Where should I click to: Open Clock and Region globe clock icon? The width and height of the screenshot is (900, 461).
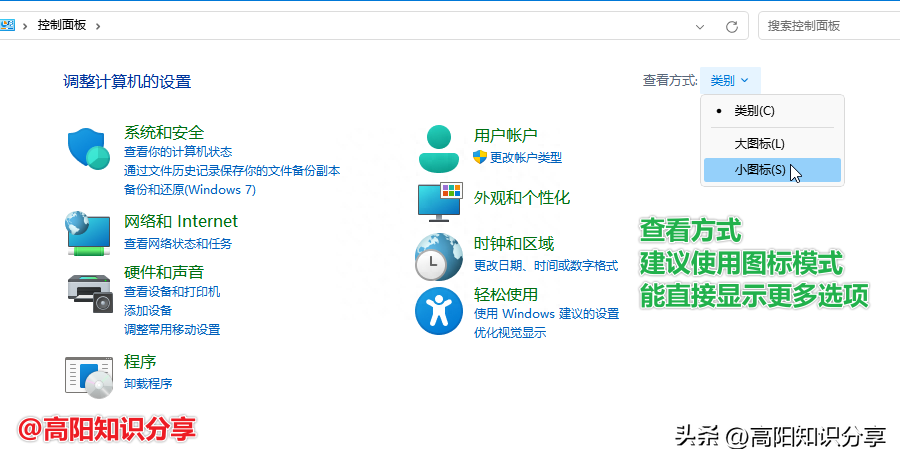(x=439, y=257)
